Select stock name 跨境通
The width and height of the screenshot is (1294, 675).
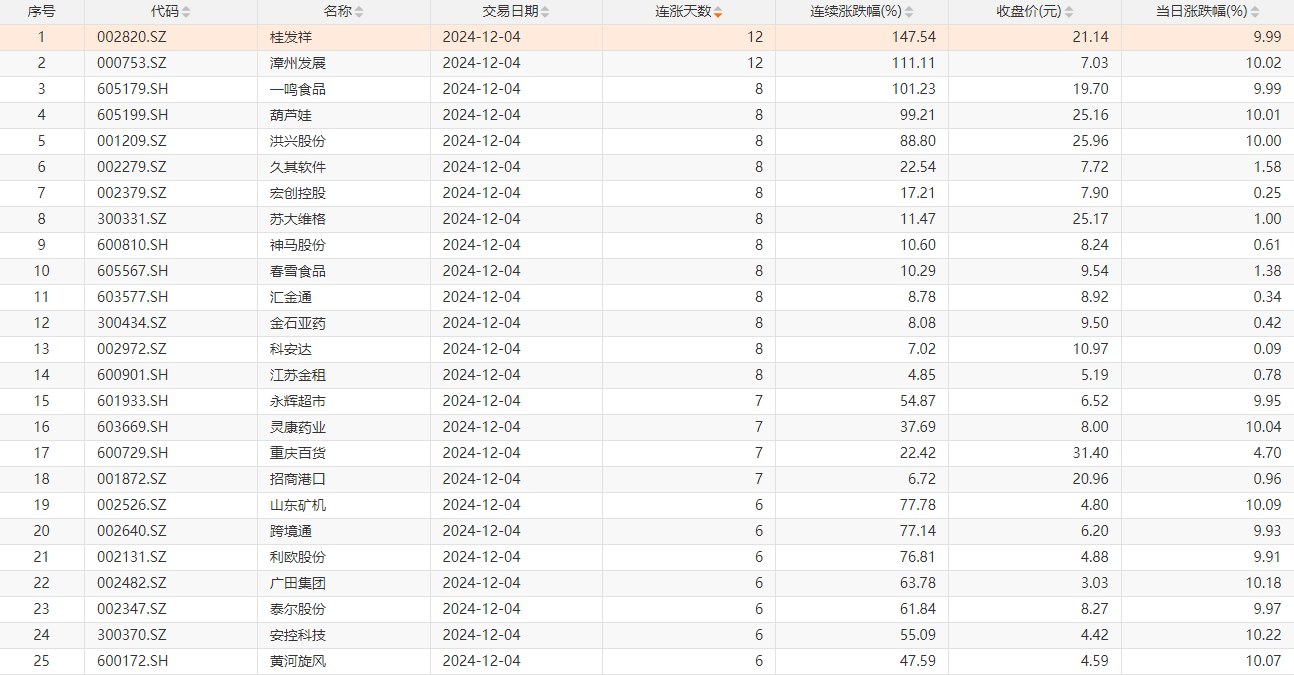point(291,531)
